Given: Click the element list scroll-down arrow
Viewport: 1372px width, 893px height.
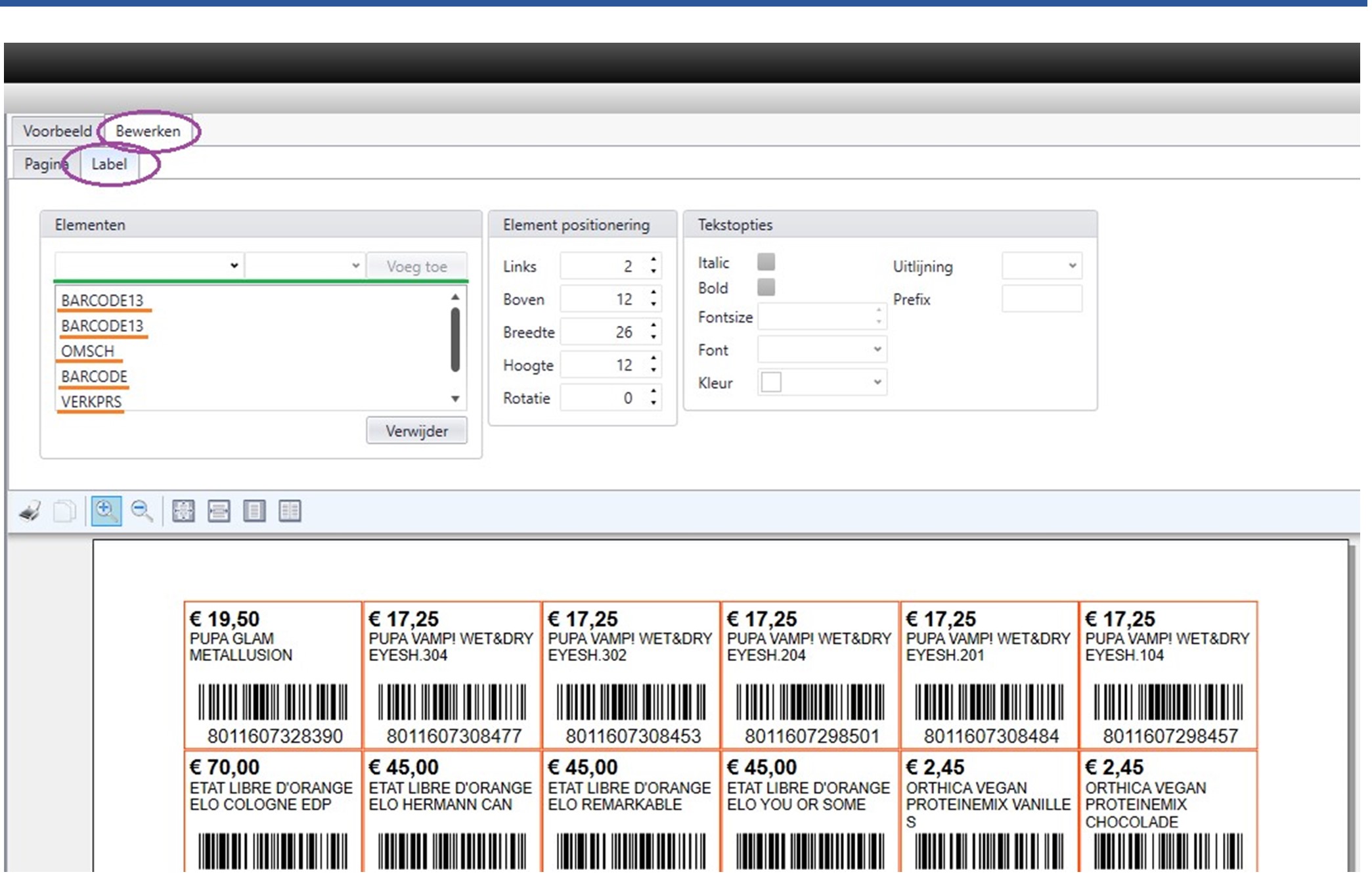Looking at the screenshot, I should (x=455, y=399).
